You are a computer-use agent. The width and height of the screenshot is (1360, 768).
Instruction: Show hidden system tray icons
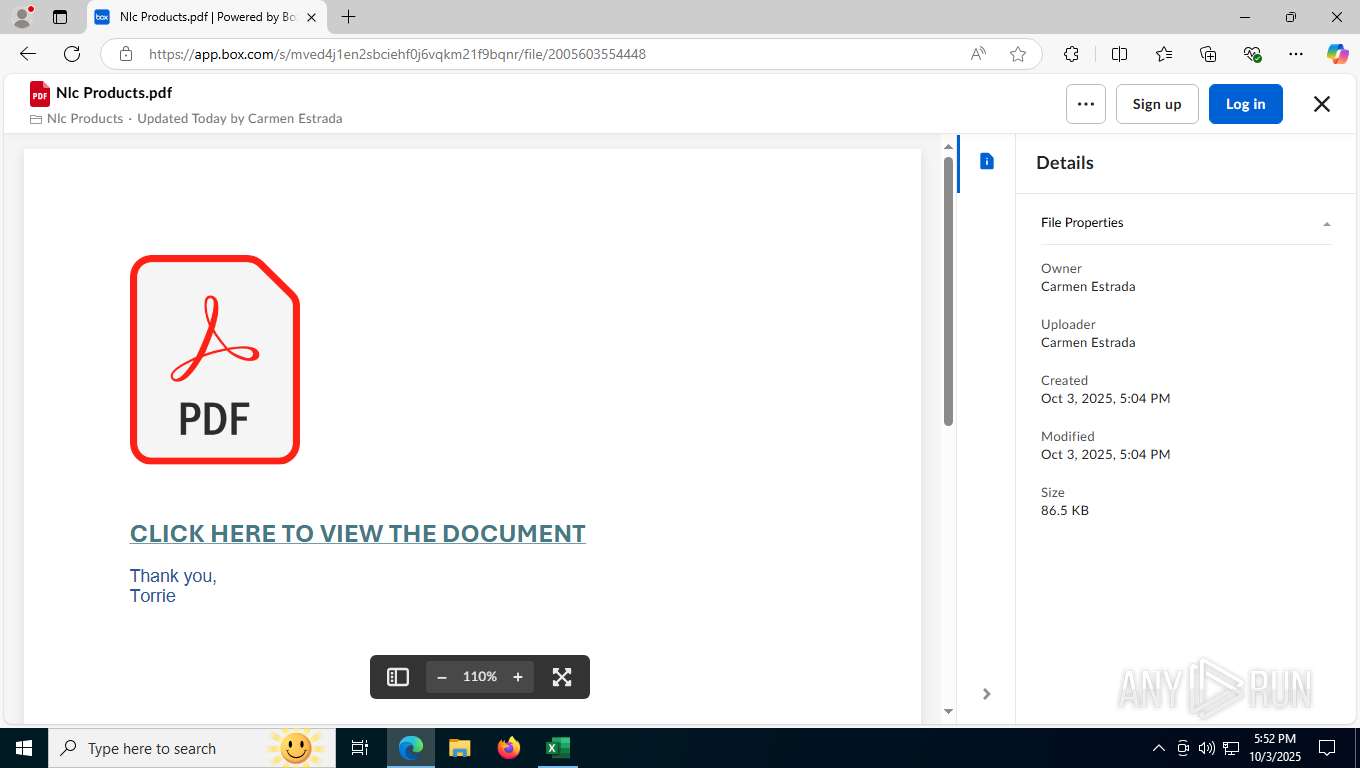(x=1159, y=748)
